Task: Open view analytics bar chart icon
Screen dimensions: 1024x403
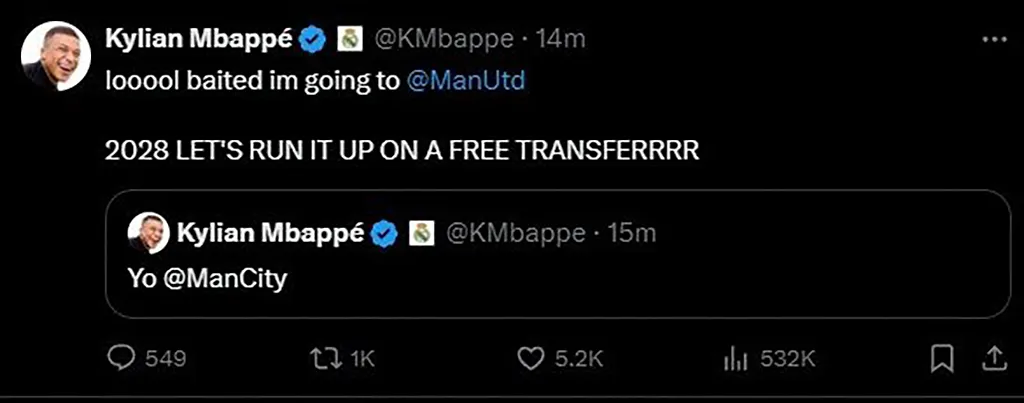Action: point(736,357)
